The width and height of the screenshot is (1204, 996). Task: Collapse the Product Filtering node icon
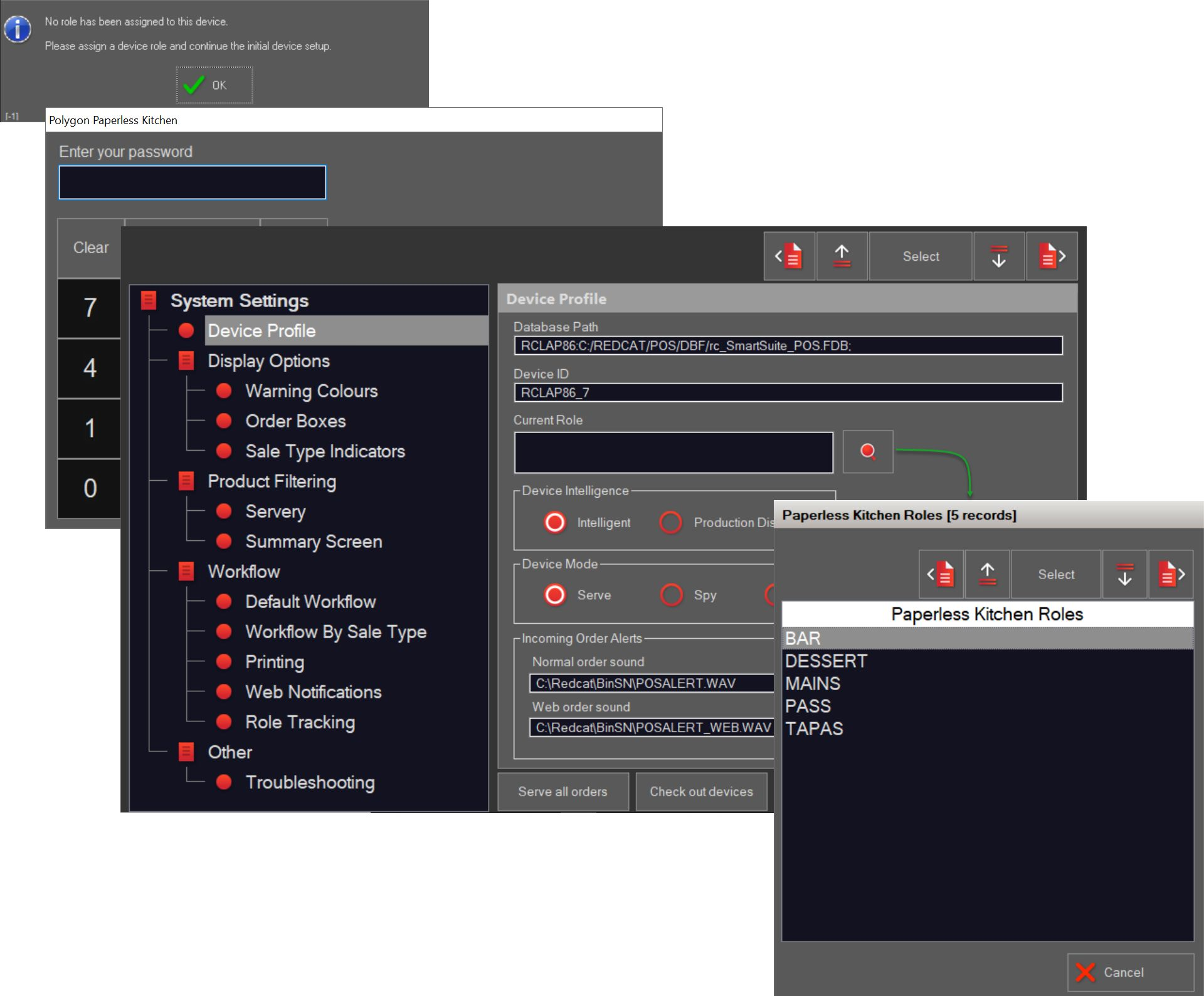coord(186,481)
